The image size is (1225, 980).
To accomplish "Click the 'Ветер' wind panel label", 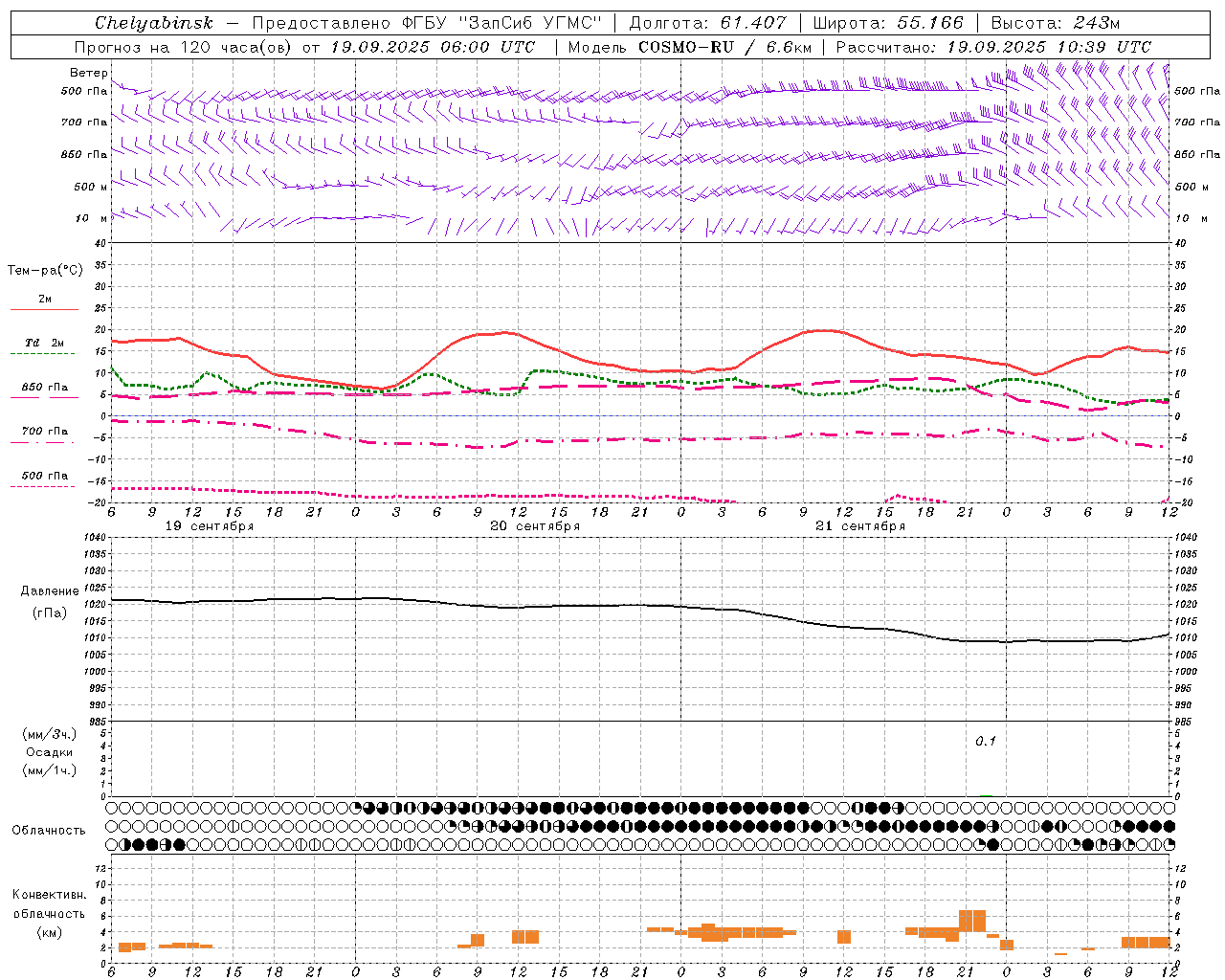I will (88, 73).
